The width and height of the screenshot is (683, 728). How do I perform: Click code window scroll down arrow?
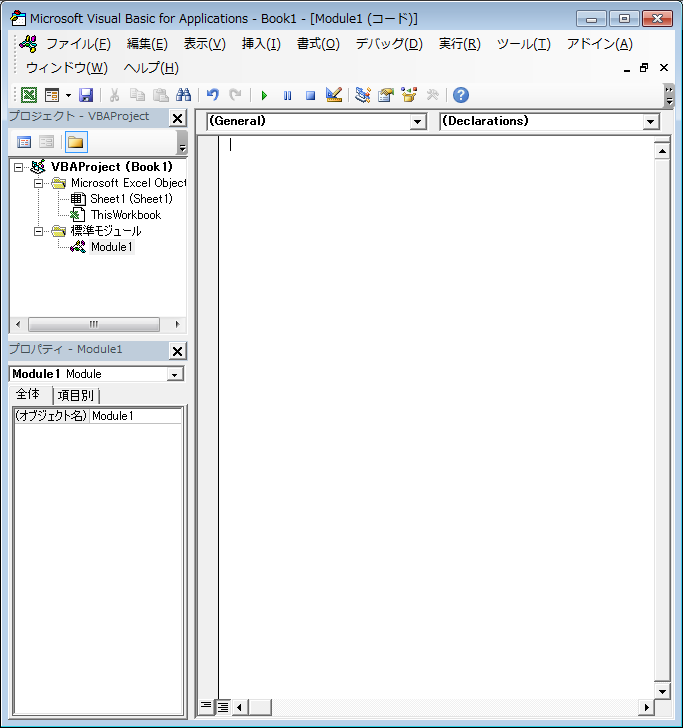pyautogui.click(x=662, y=692)
